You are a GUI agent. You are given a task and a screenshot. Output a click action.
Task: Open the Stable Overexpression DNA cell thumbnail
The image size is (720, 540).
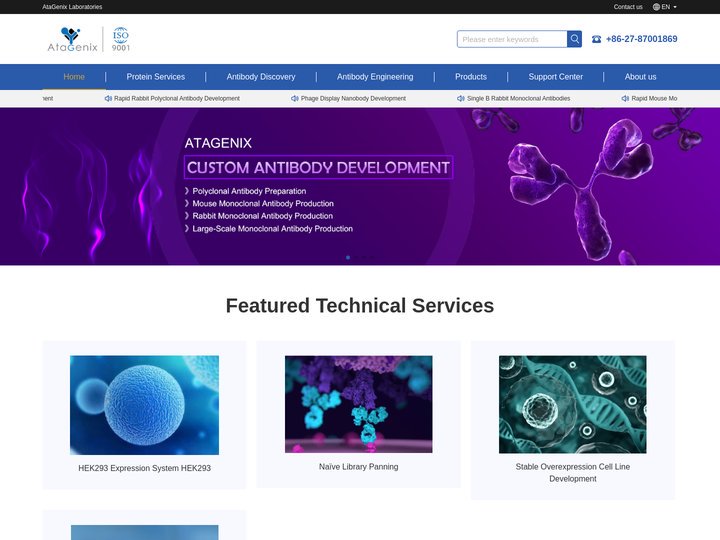point(573,405)
